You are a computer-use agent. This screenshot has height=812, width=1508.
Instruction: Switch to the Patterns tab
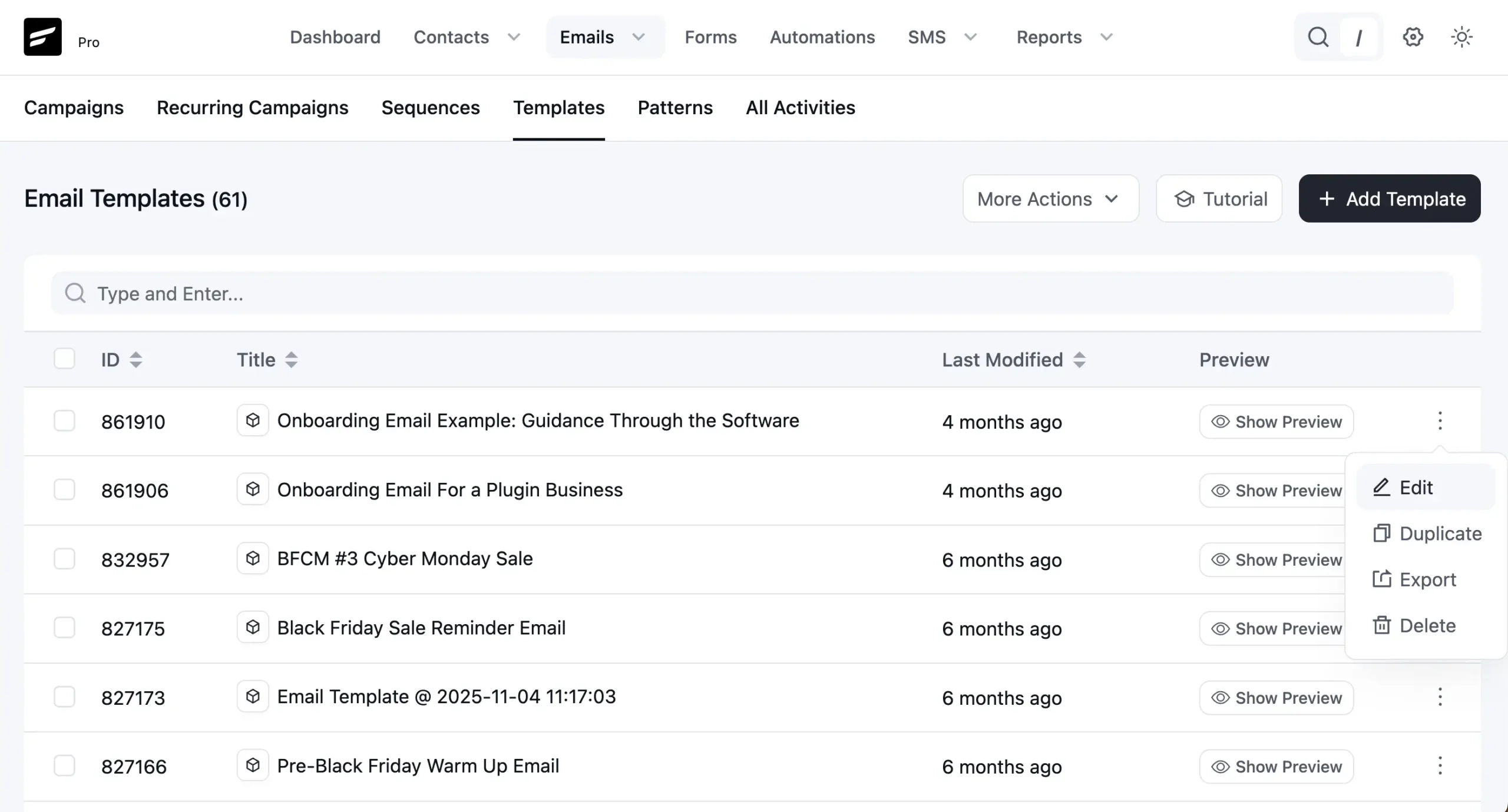point(675,108)
